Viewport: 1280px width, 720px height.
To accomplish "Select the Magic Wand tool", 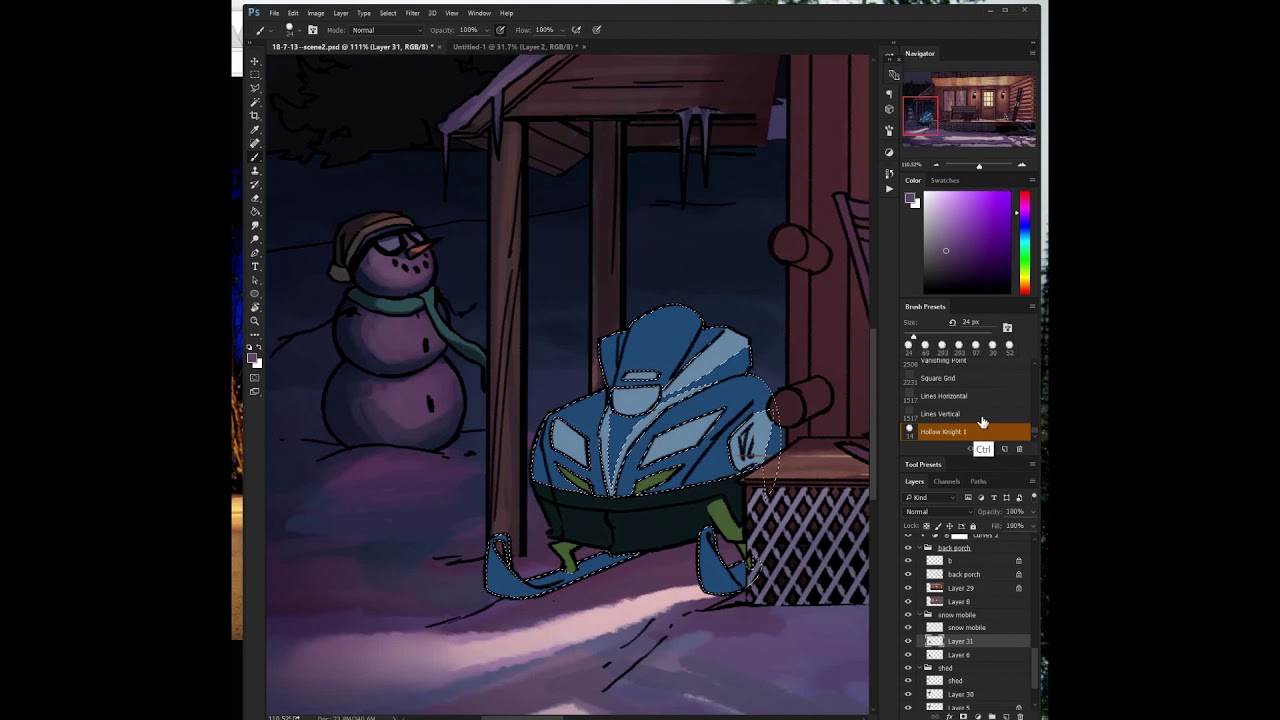I will [254, 102].
